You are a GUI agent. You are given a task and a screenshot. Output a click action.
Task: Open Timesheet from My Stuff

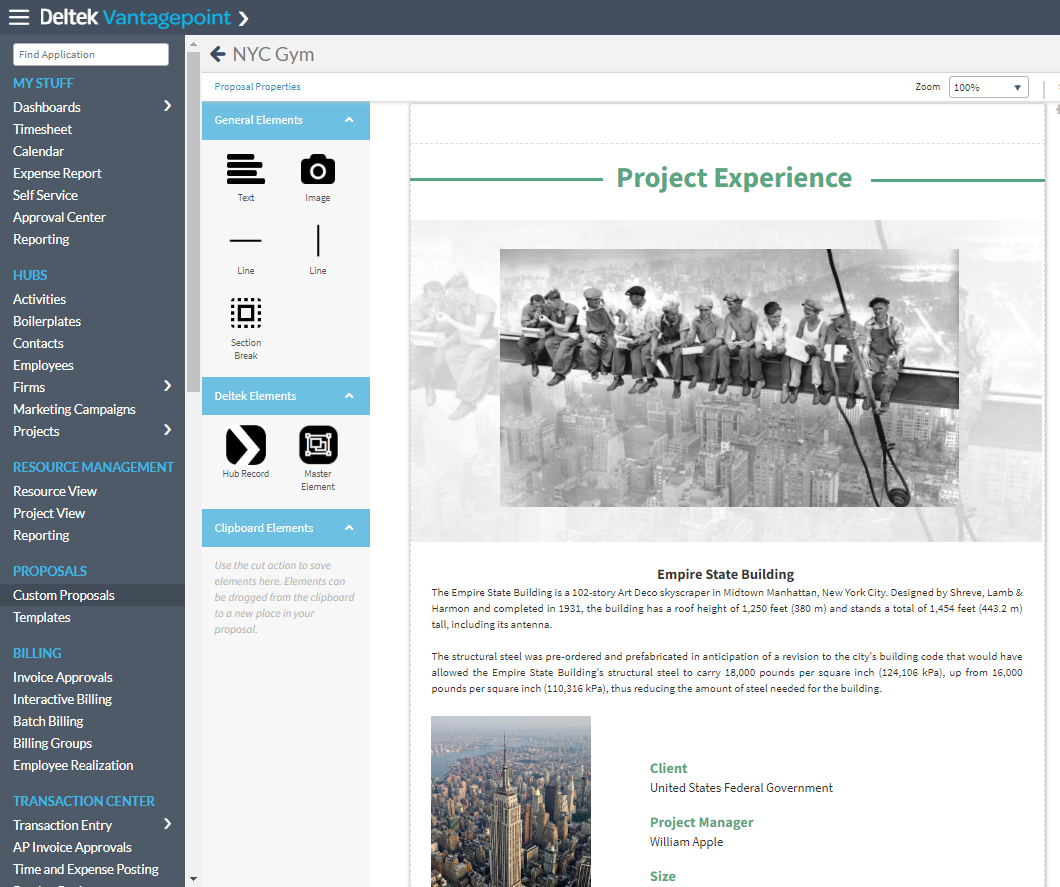coord(43,129)
